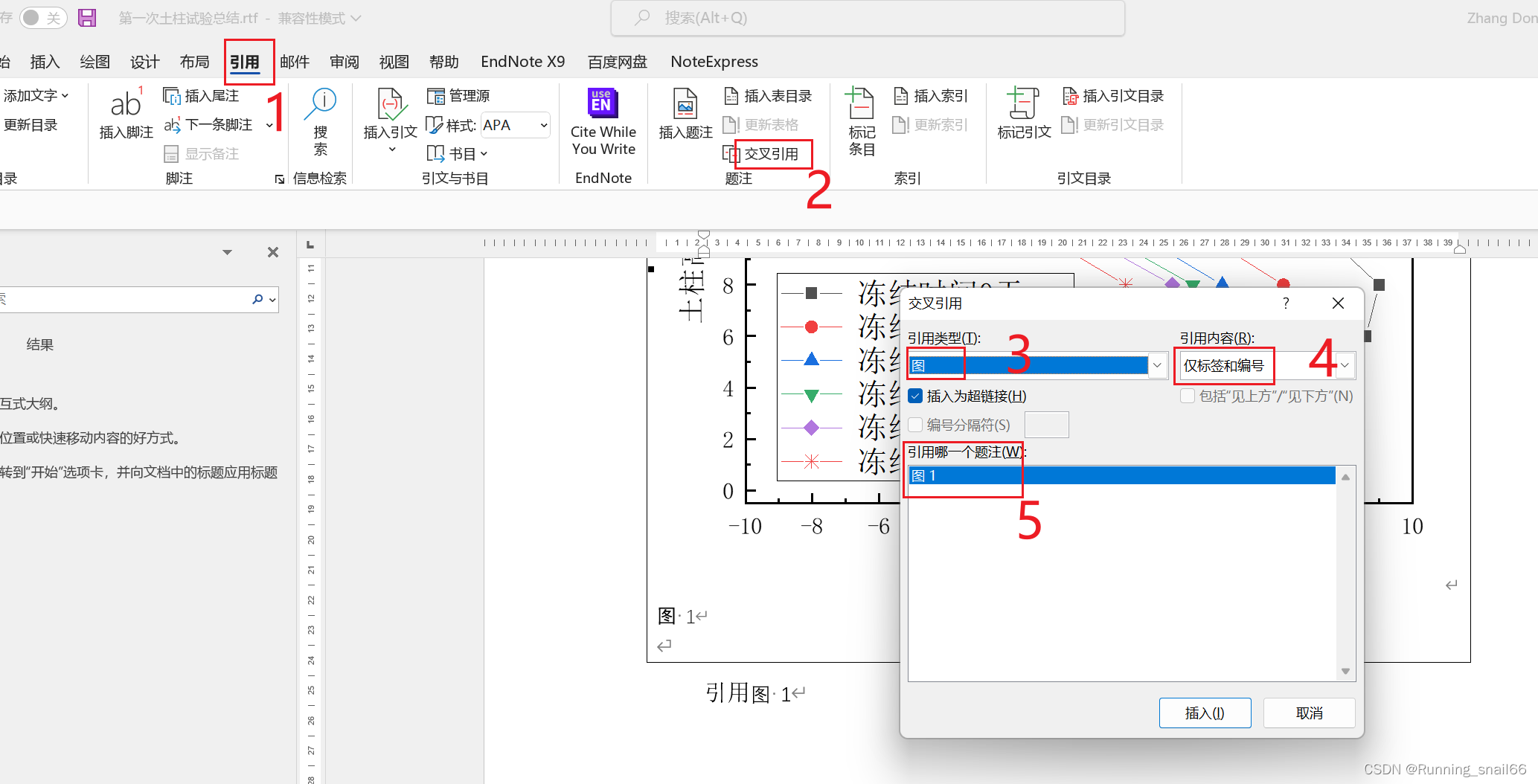
Task: Switch to the Layout tab
Action: click(195, 62)
